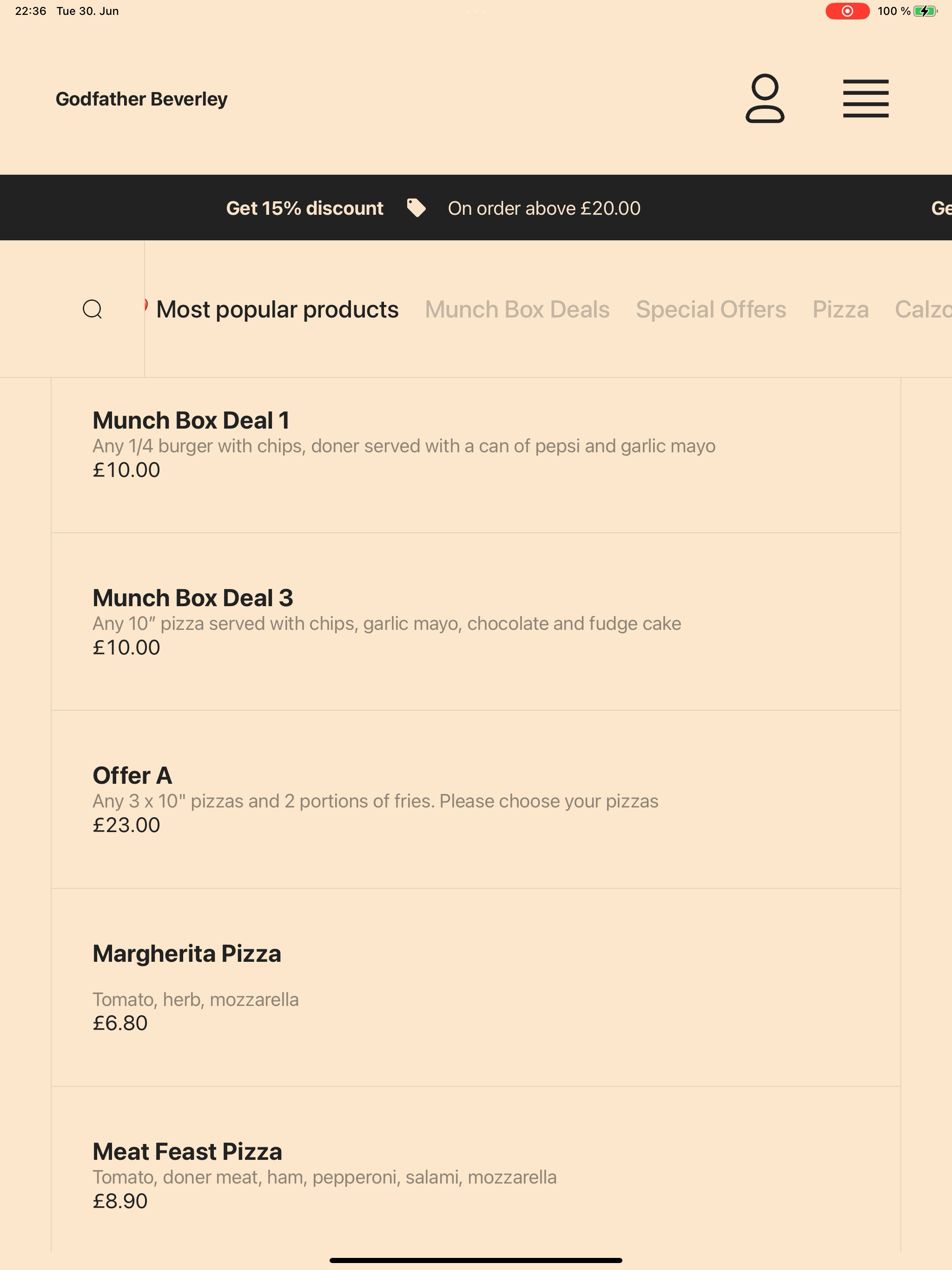Tap the discount tag icon in banner
The image size is (952, 1270).
pos(416,208)
